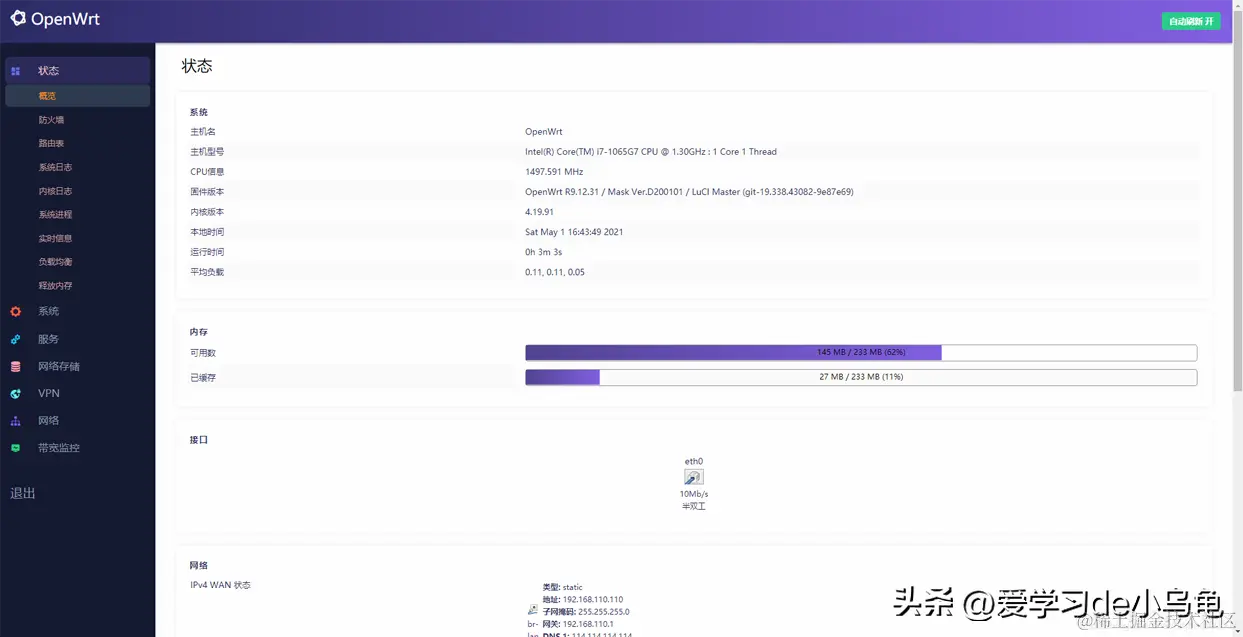Click the 网络存储 database icon
The width and height of the screenshot is (1243, 637).
(14, 365)
